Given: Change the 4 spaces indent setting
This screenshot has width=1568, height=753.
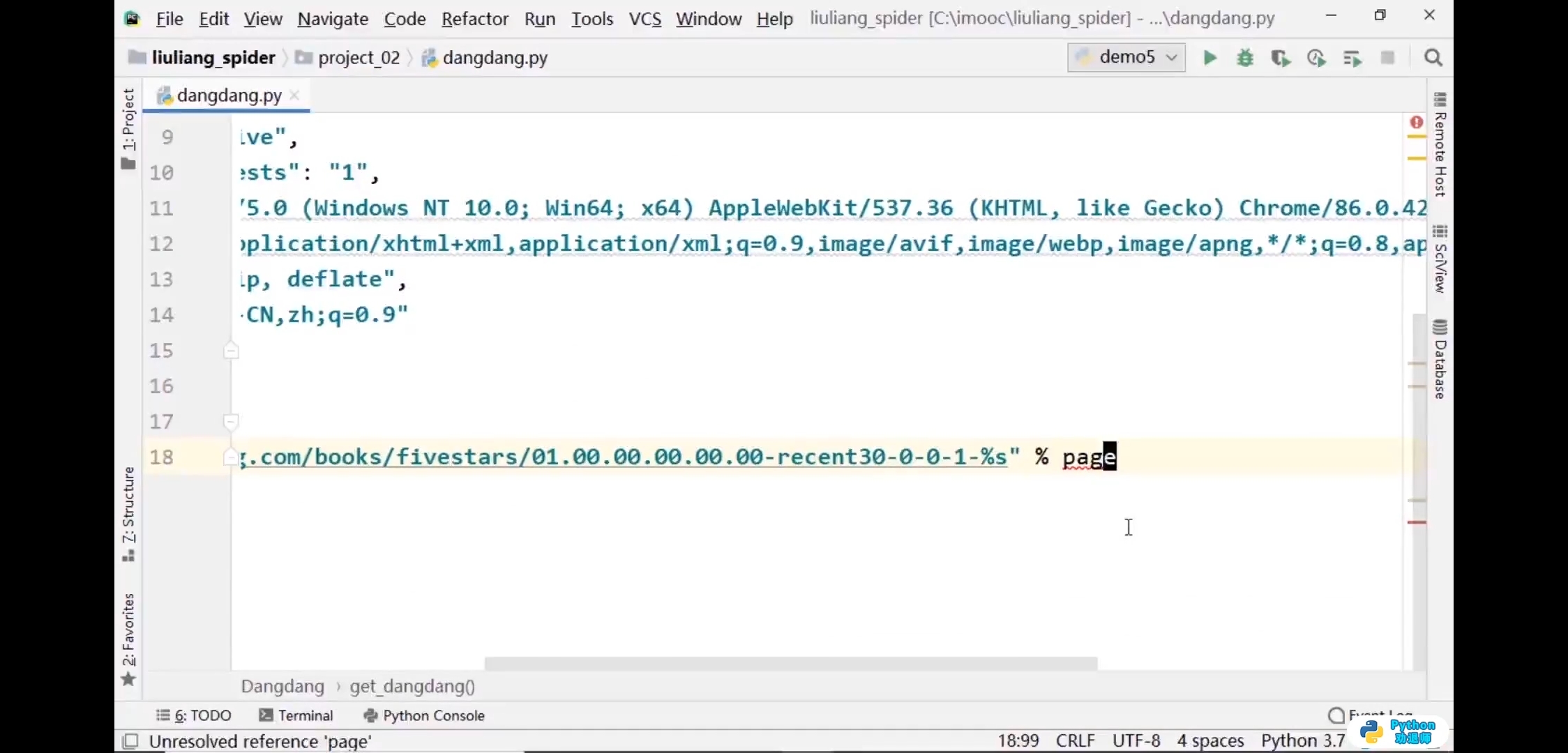Looking at the screenshot, I should [1210, 740].
